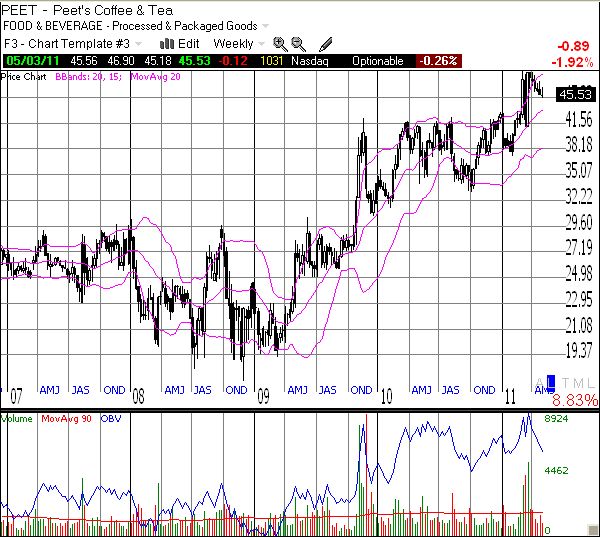
Task: Click the 41.56 price axis label
Action: tap(579, 120)
